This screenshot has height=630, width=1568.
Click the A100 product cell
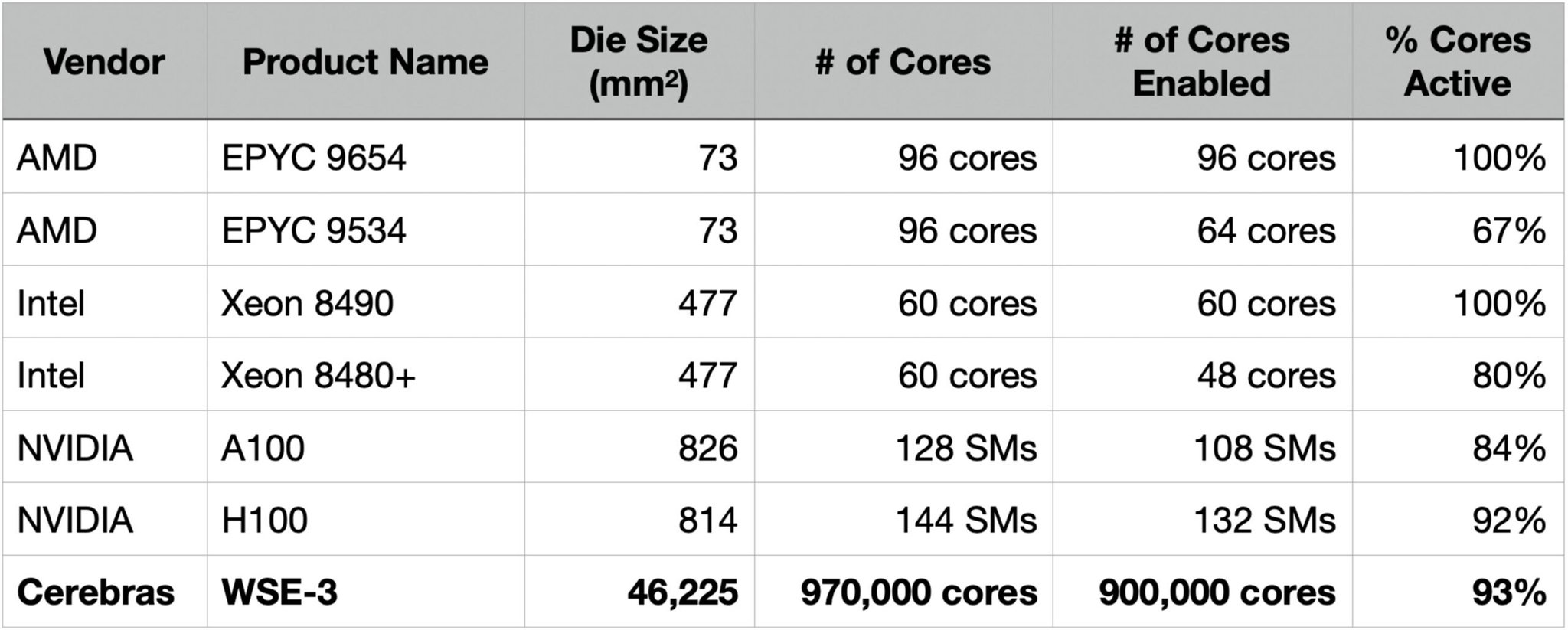365,447
